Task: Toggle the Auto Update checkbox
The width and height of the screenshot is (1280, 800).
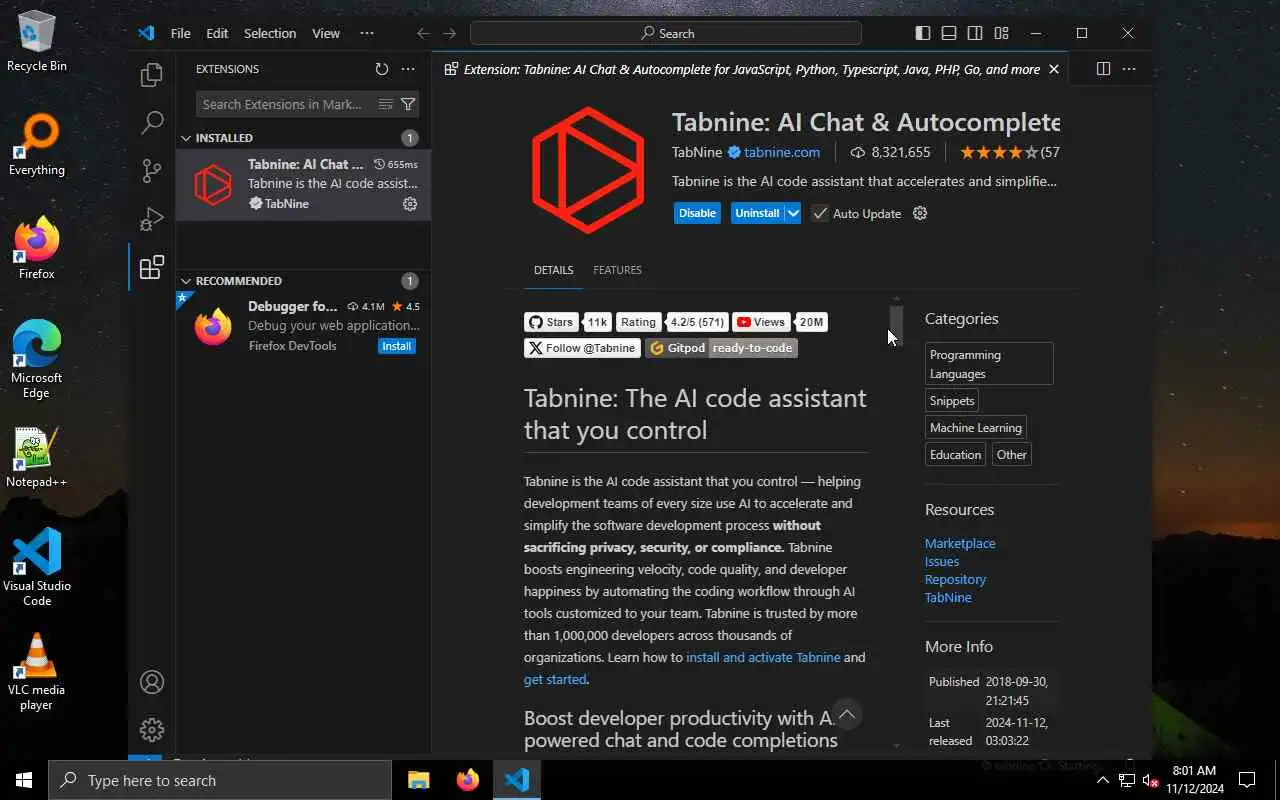Action: (820, 213)
